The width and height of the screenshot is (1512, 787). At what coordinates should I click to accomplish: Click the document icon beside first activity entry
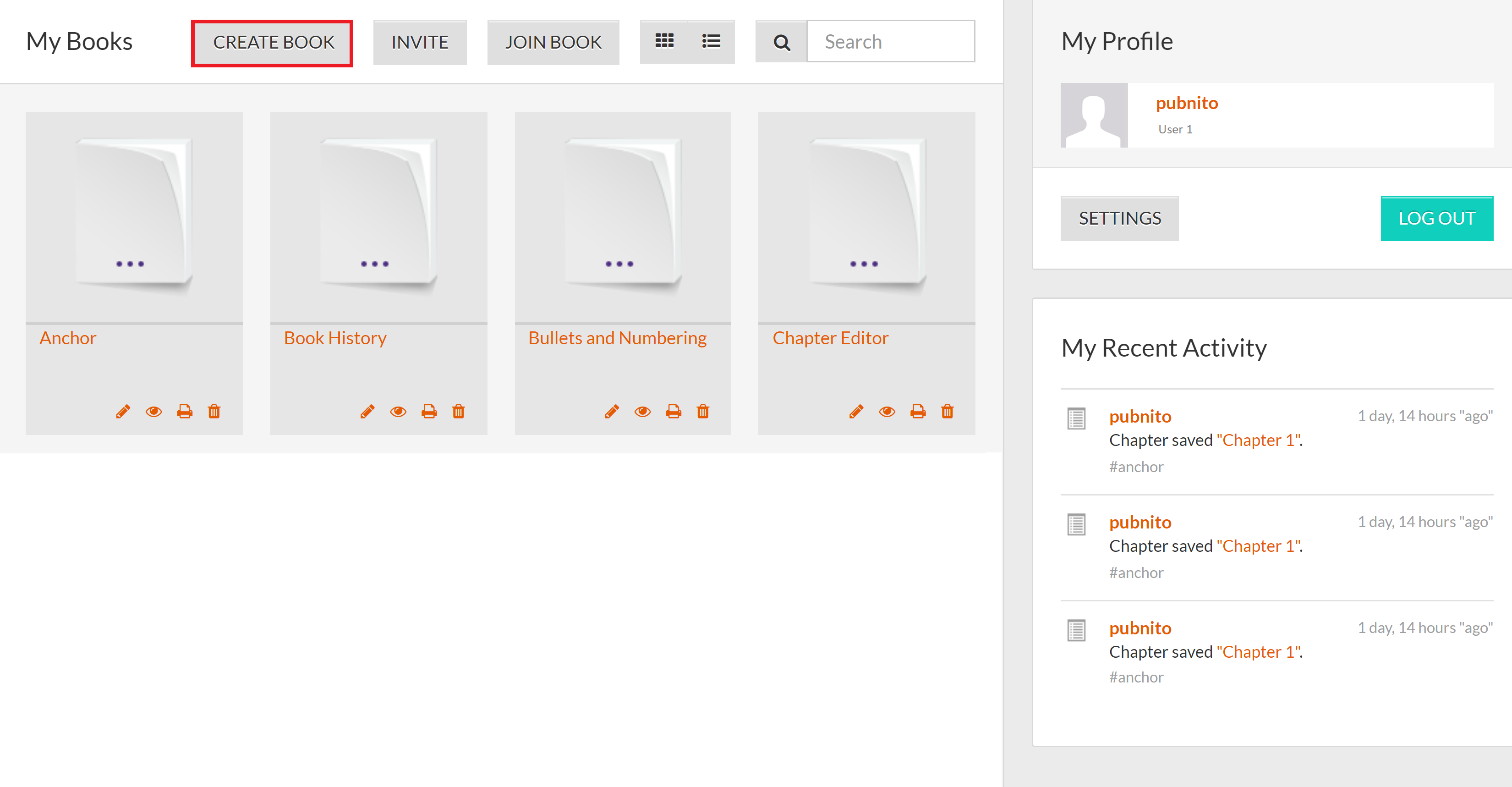[1076, 418]
